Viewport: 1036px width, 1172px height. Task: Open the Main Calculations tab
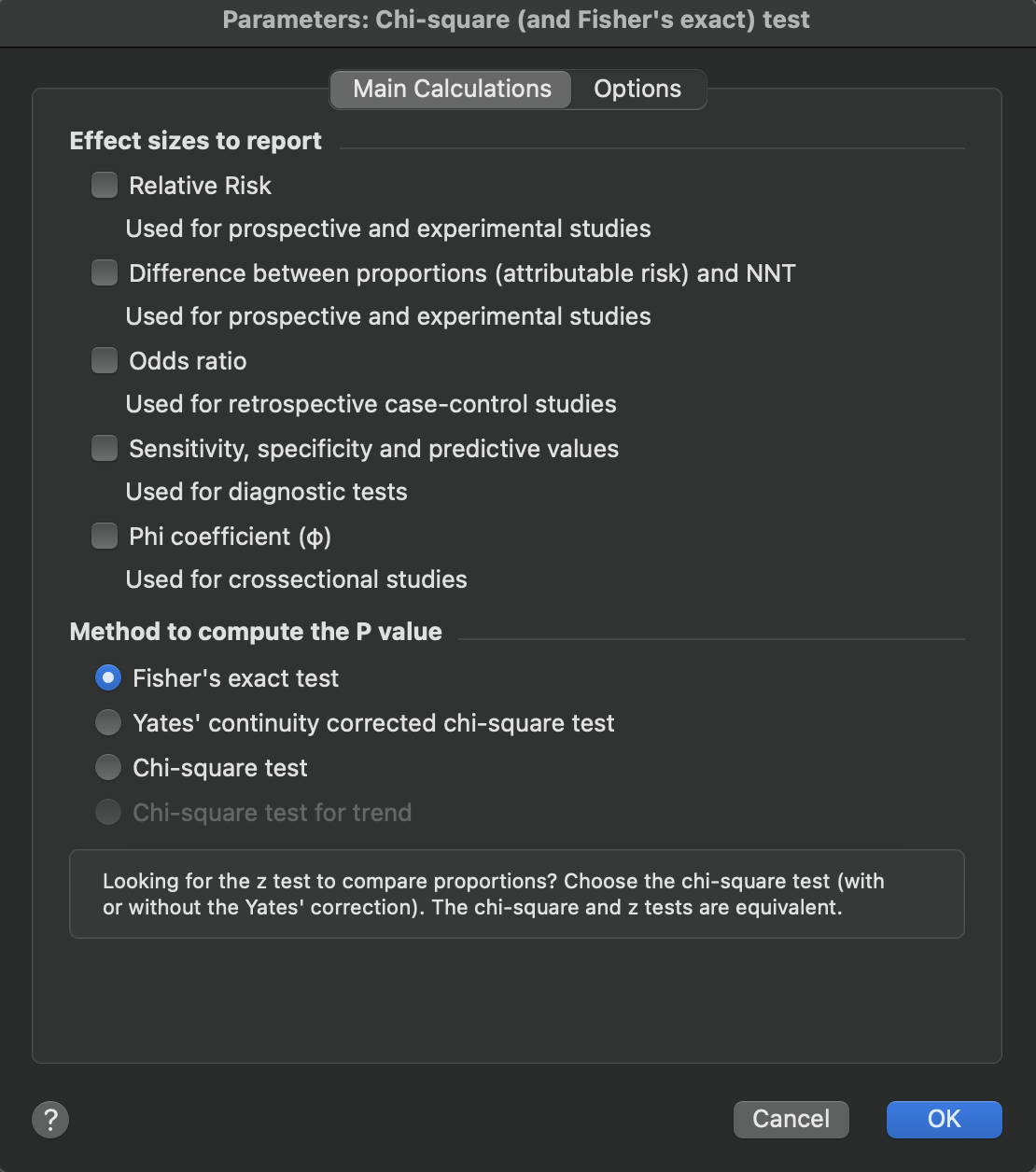(452, 90)
